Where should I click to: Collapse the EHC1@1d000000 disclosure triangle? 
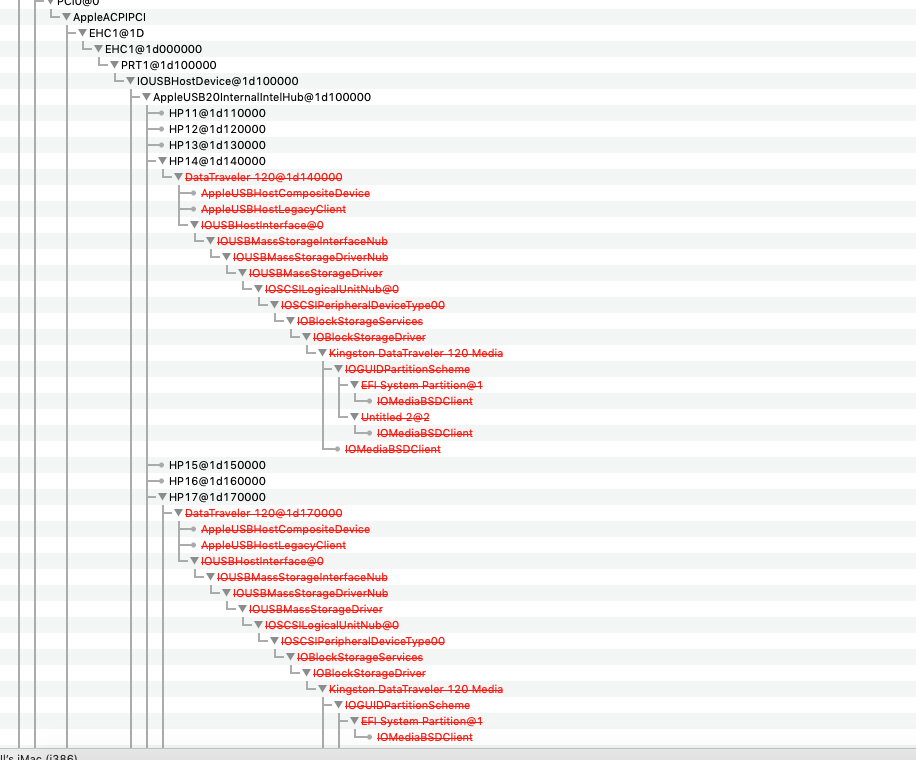click(99, 49)
